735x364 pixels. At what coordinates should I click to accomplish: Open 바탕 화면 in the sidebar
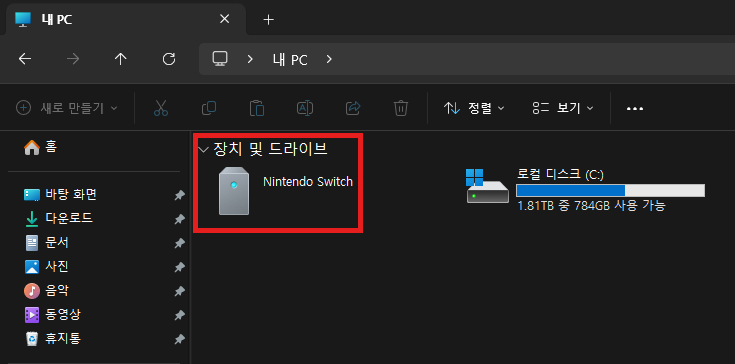pos(60,194)
